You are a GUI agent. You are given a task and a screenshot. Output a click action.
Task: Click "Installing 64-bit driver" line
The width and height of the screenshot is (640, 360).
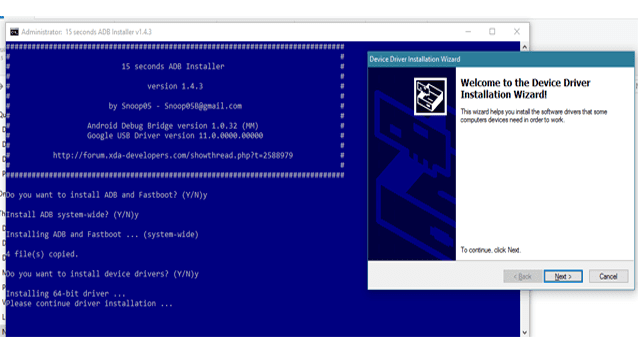(65, 293)
